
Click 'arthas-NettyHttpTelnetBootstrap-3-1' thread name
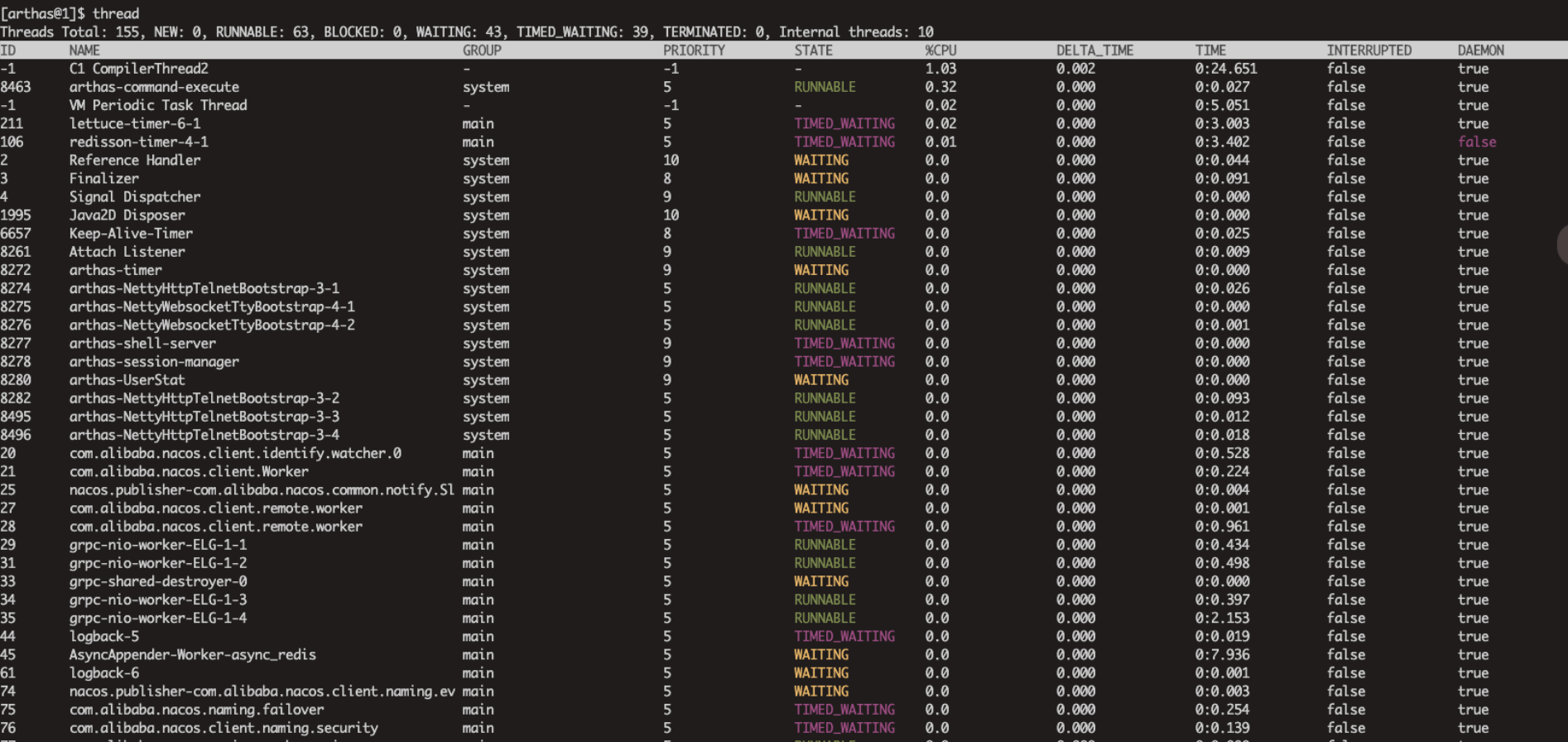pos(204,288)
